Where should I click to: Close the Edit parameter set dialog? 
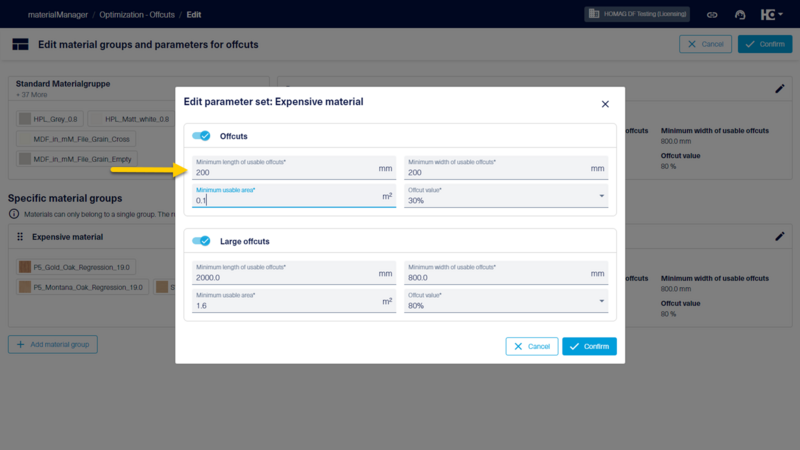click(605, 104)
